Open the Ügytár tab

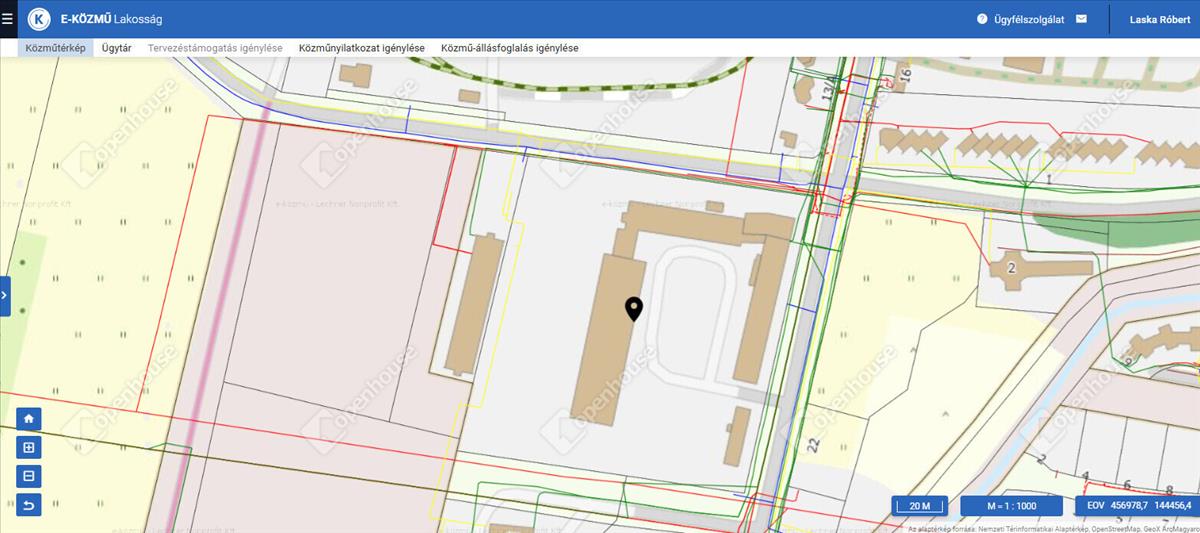pos(116,48)
